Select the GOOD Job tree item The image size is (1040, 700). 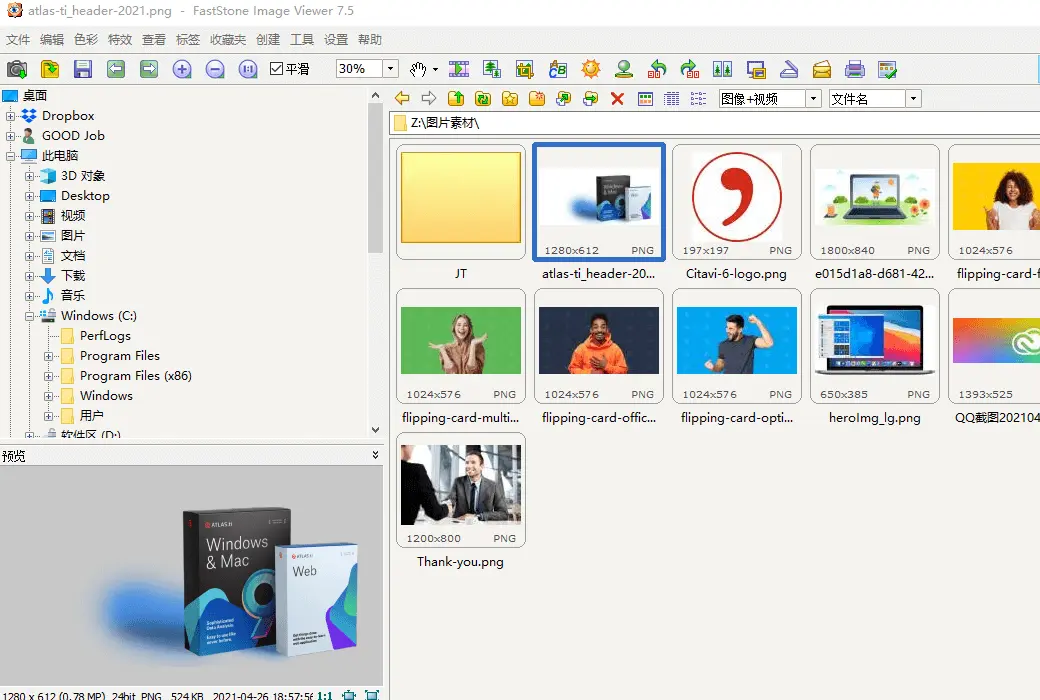click(x=73, y=135)
